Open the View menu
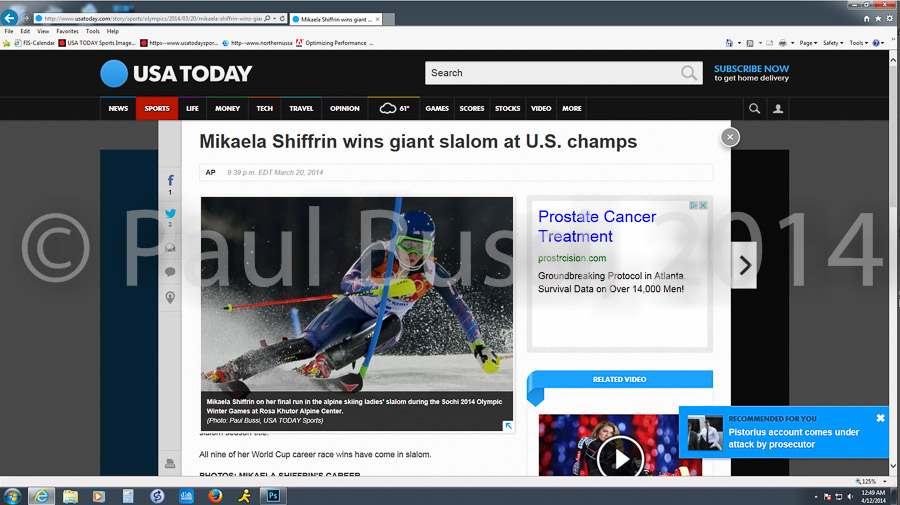The image size is (900, 505). 43,32
